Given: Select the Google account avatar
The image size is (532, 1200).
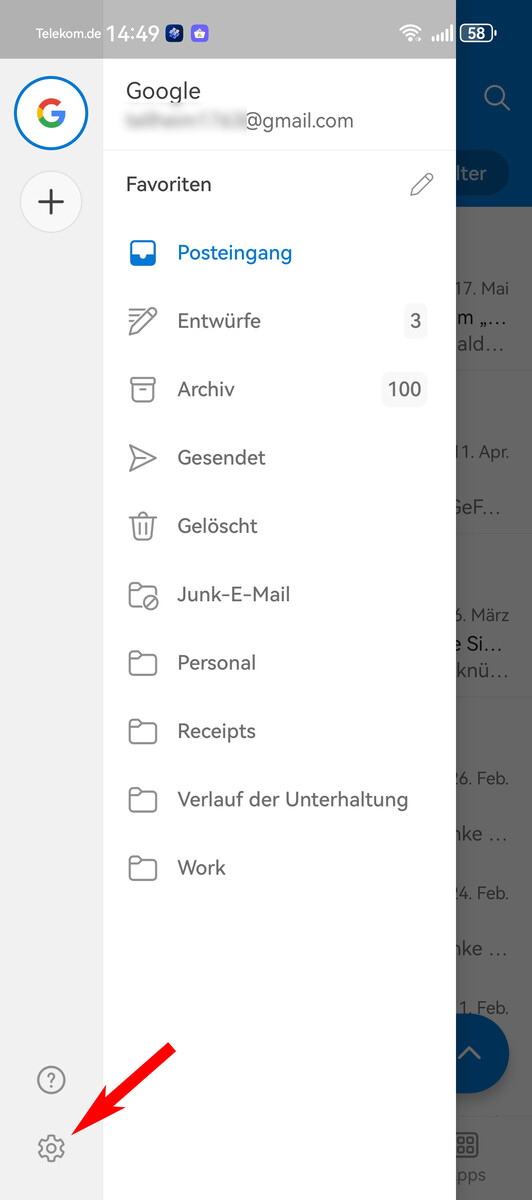Looking at the screenshot, I should 51,112.
